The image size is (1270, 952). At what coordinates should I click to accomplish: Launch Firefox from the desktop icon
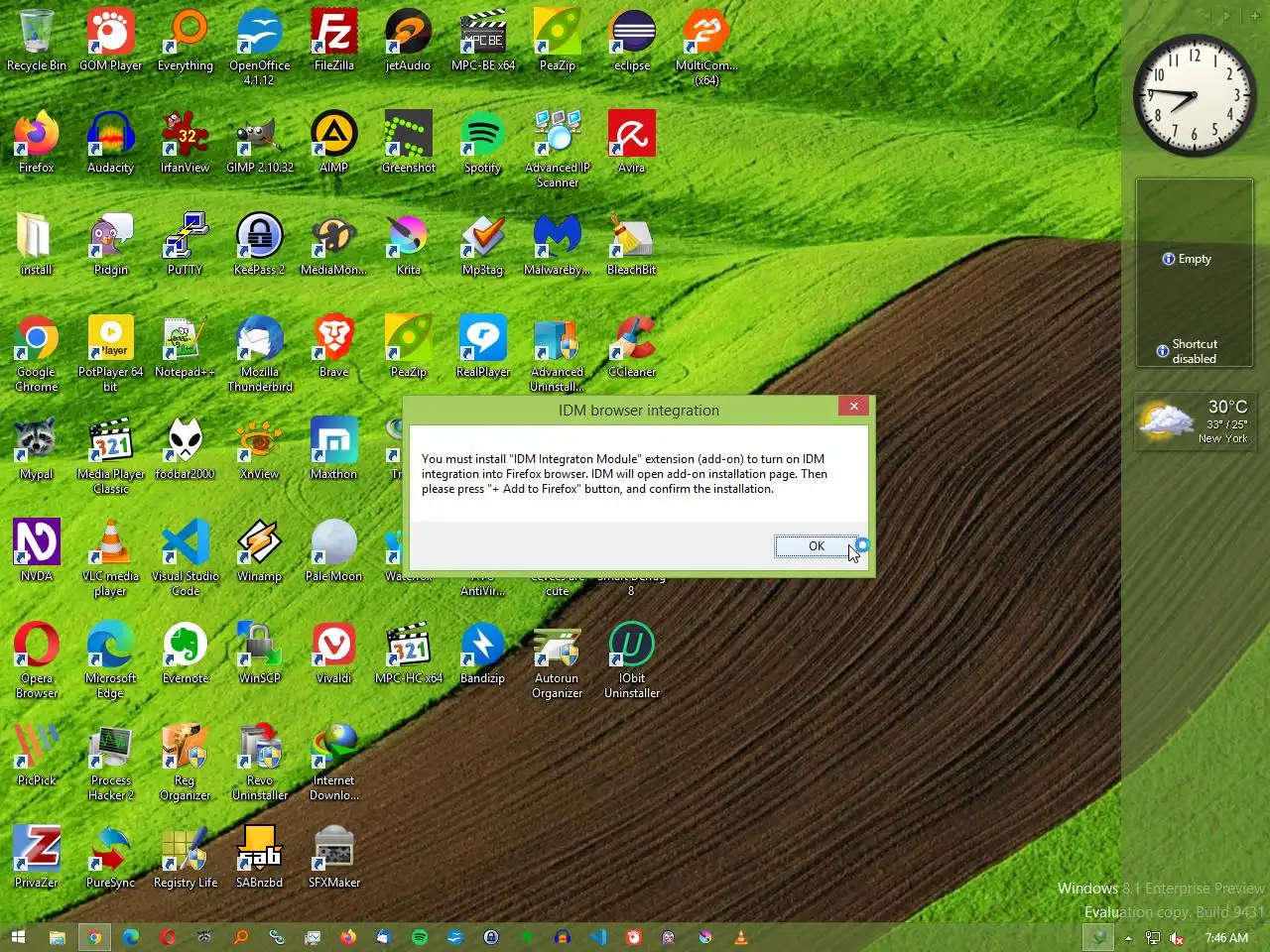point(37,143)
